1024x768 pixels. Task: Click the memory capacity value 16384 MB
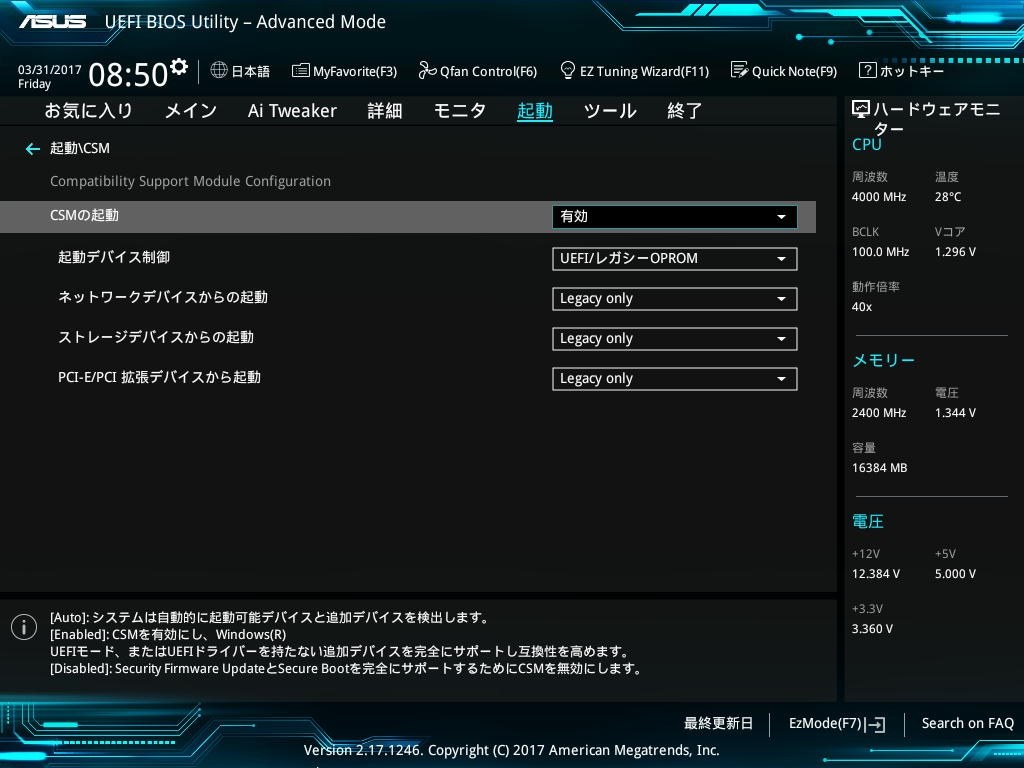coord(879,468)
